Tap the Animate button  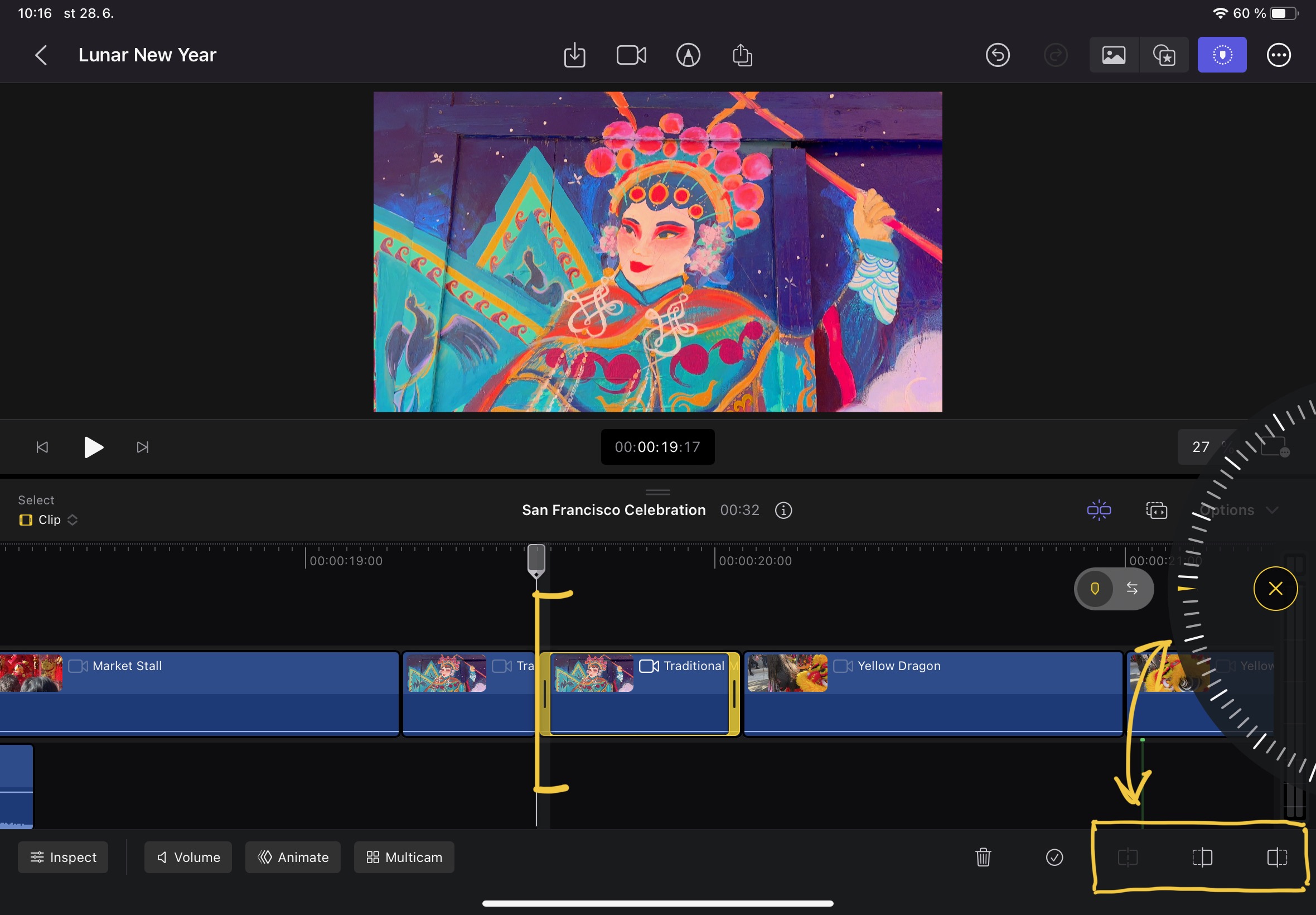pyautogui.click(x=293, y=857)
